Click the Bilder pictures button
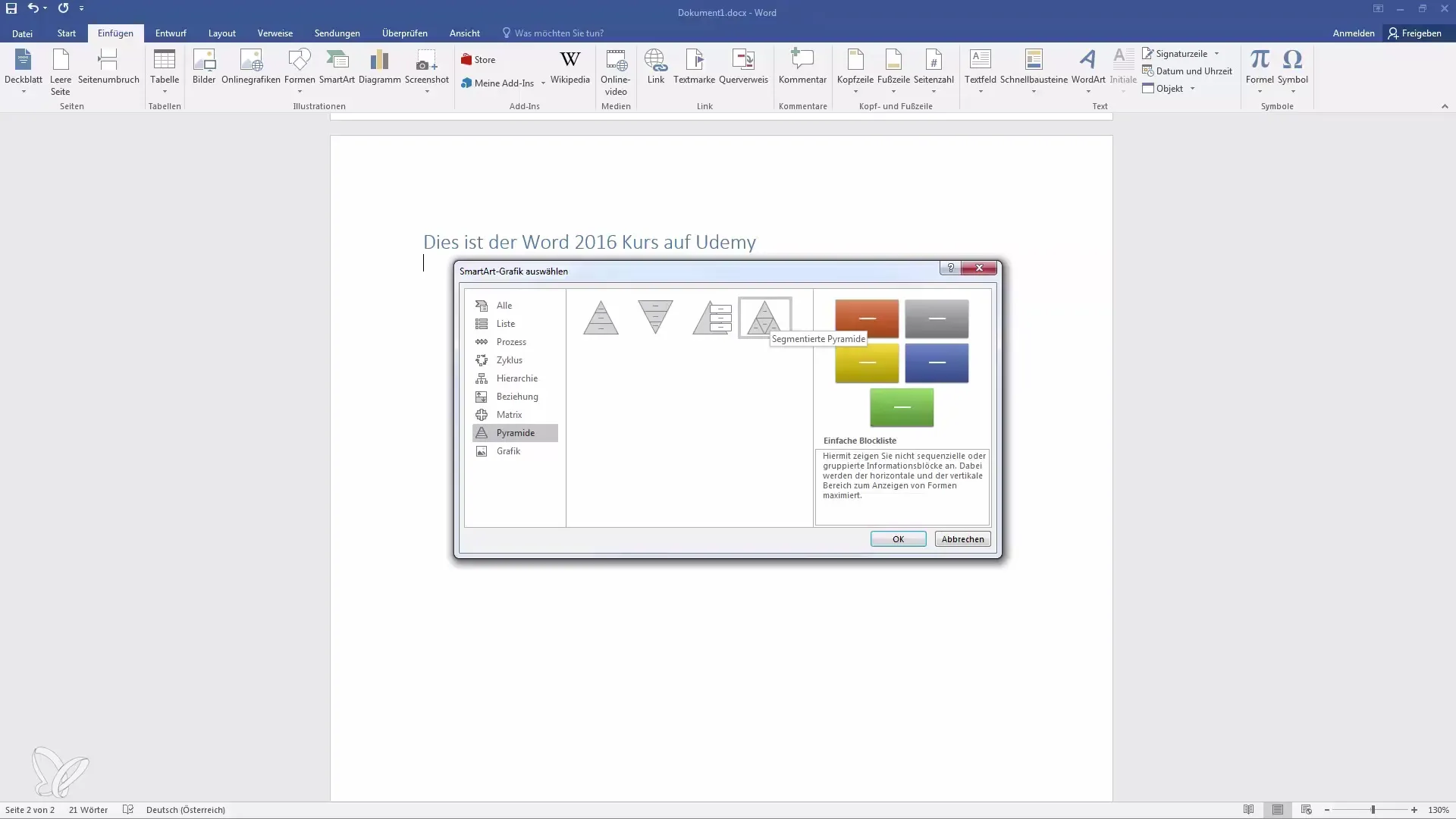 click(x=204, y=67)
